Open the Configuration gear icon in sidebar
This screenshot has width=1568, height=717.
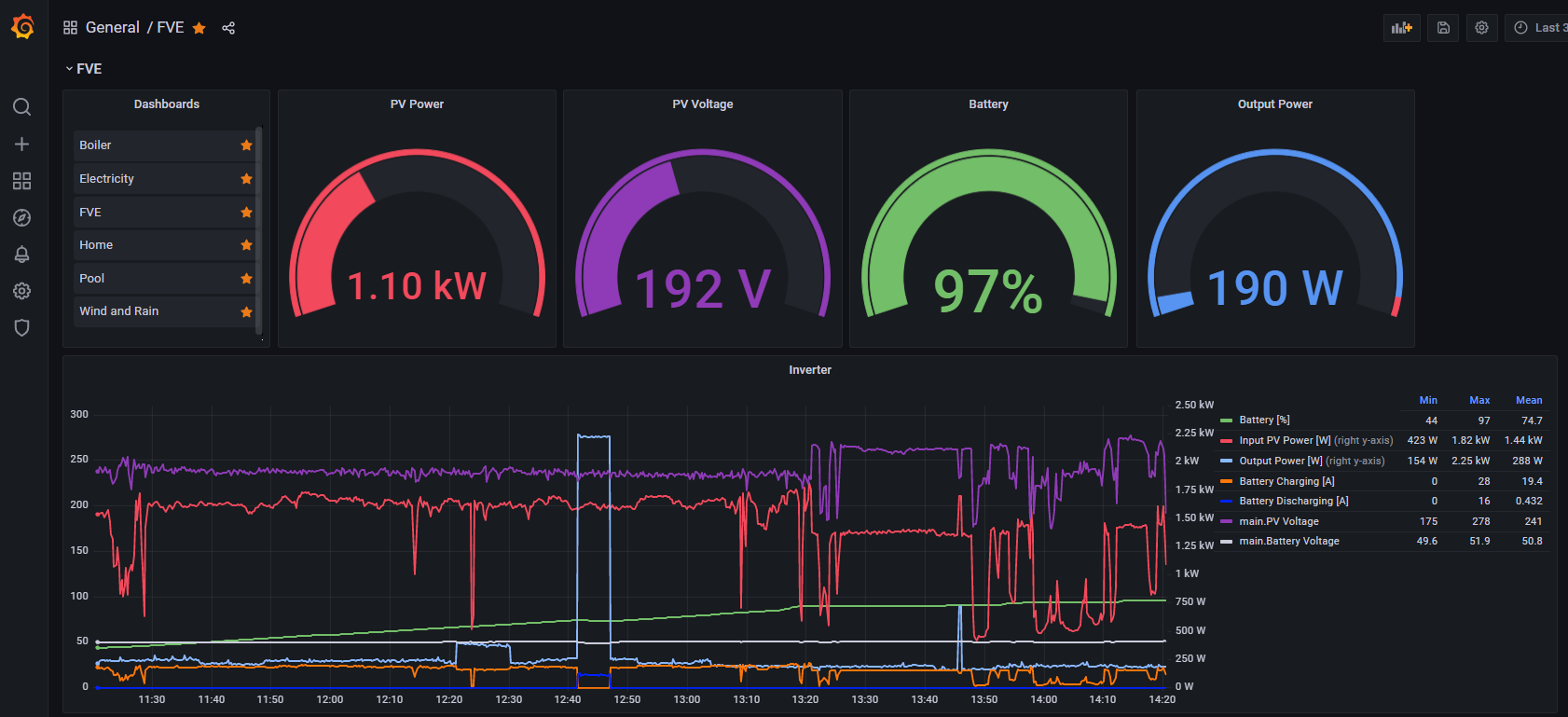pyautogui.click(x=22, y=291)
